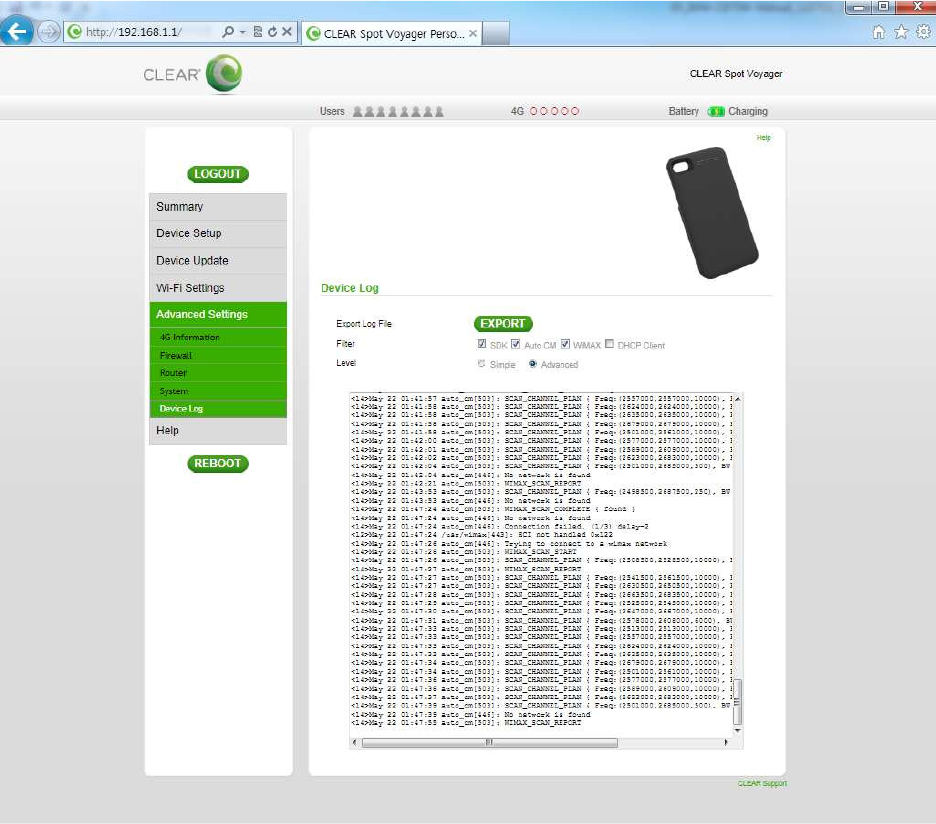Click the Stop loading X icon
The image size is (936, 824).
(x=287, y=32)
